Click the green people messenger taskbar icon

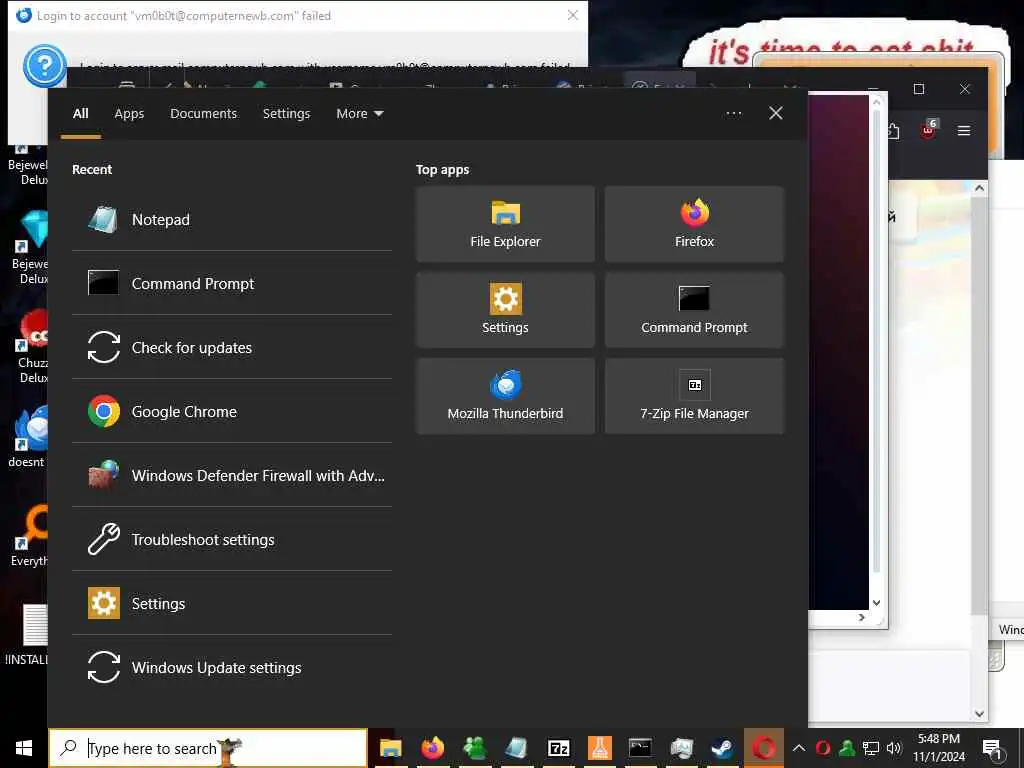click(x=474, y=748)
